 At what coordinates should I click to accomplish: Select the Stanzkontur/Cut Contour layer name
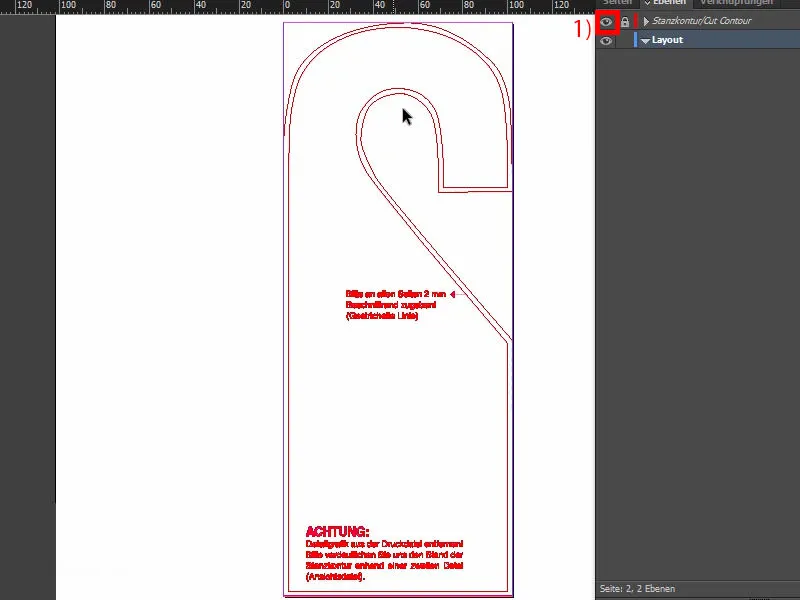(x=702, y=21)
